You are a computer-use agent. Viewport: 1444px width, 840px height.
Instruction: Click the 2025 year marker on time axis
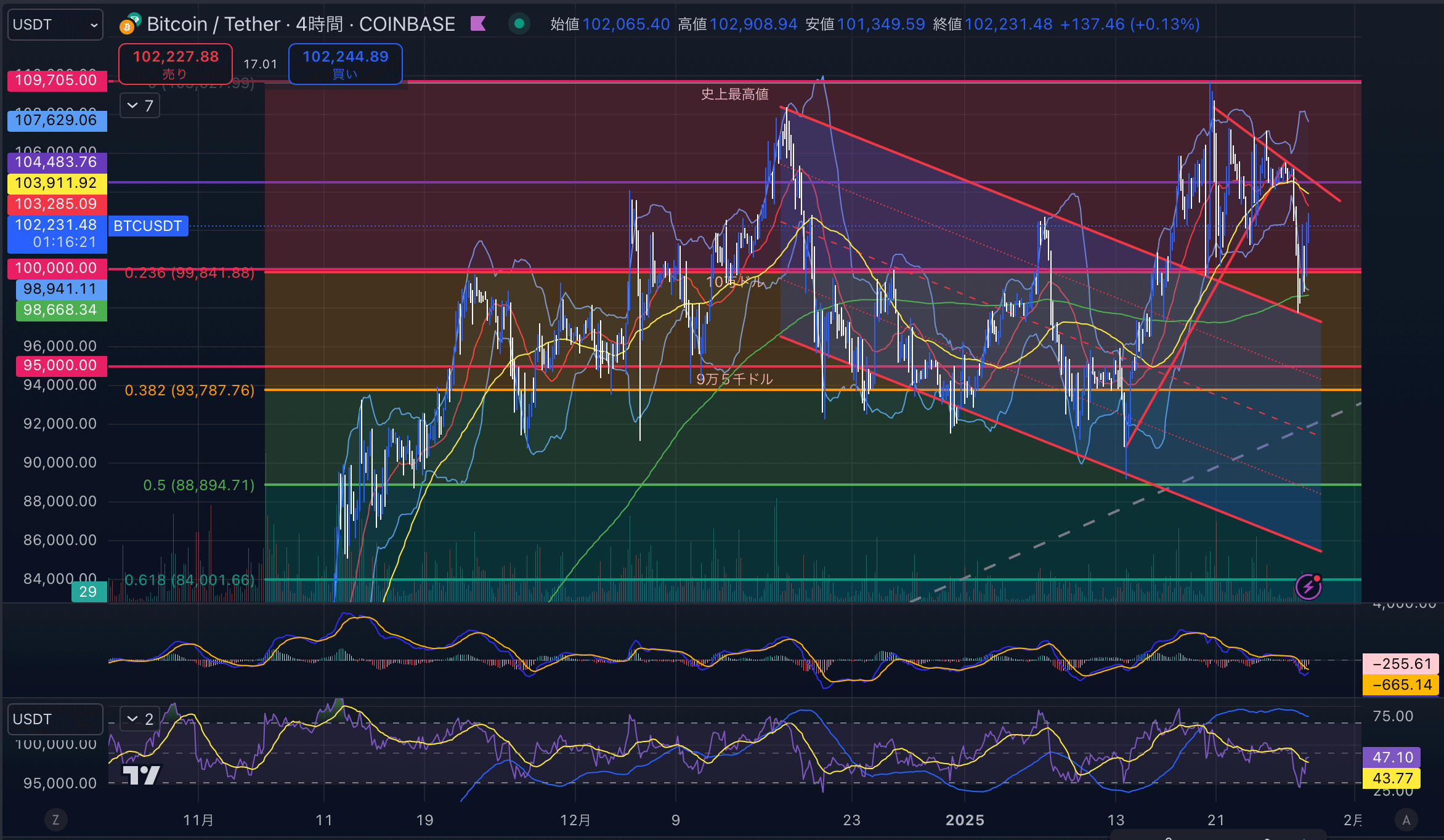tap(965, 820)
